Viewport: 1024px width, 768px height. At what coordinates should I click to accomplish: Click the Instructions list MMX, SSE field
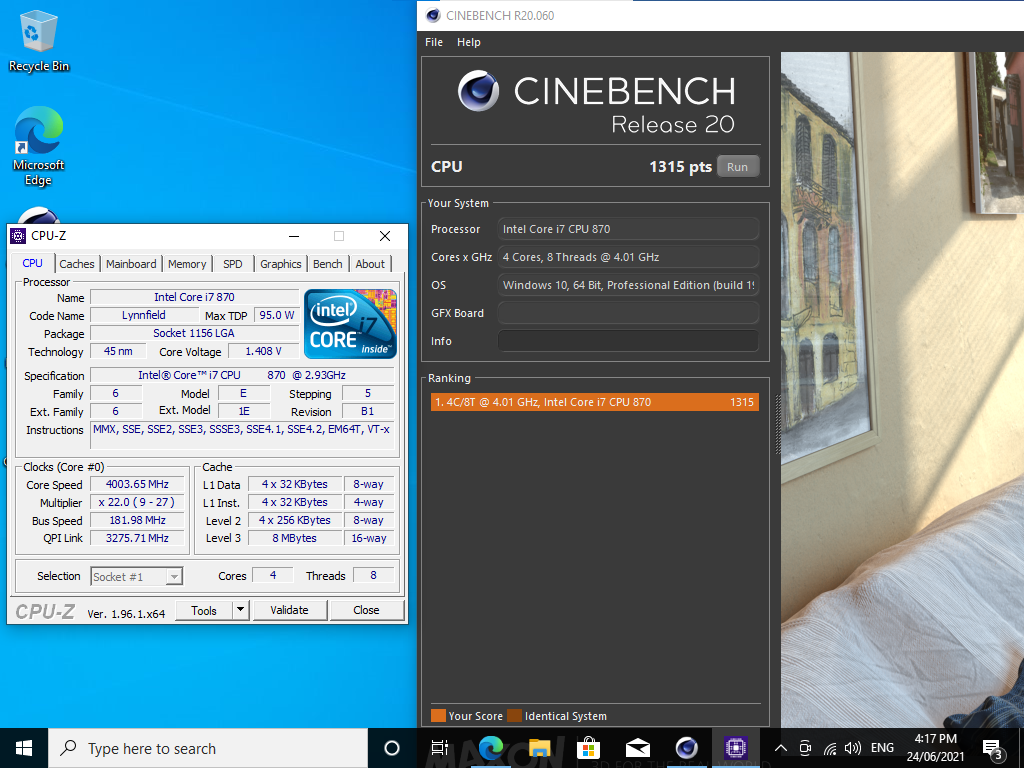coord(242,435)
